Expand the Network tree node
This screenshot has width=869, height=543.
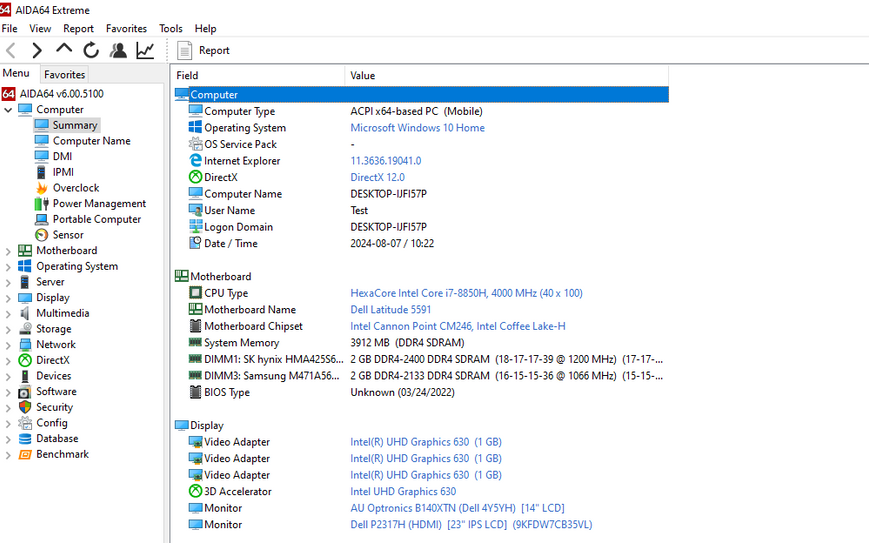(x=8, y=345)
